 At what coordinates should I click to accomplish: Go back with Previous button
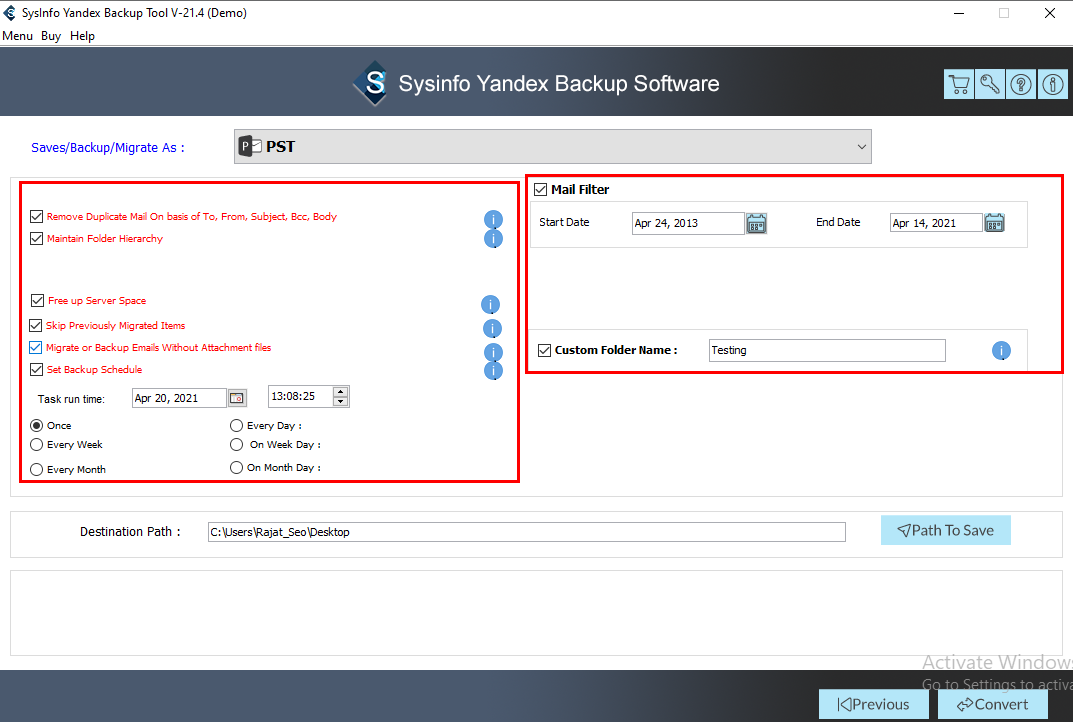pos(874,704)
